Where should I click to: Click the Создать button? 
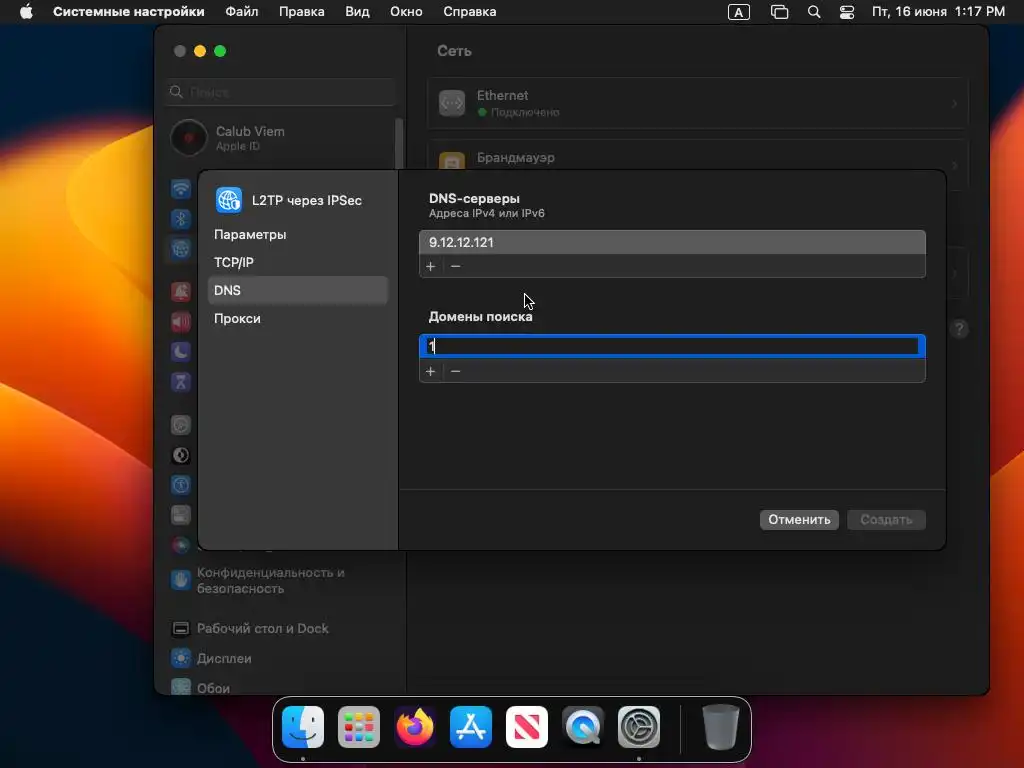pos(886,520)
